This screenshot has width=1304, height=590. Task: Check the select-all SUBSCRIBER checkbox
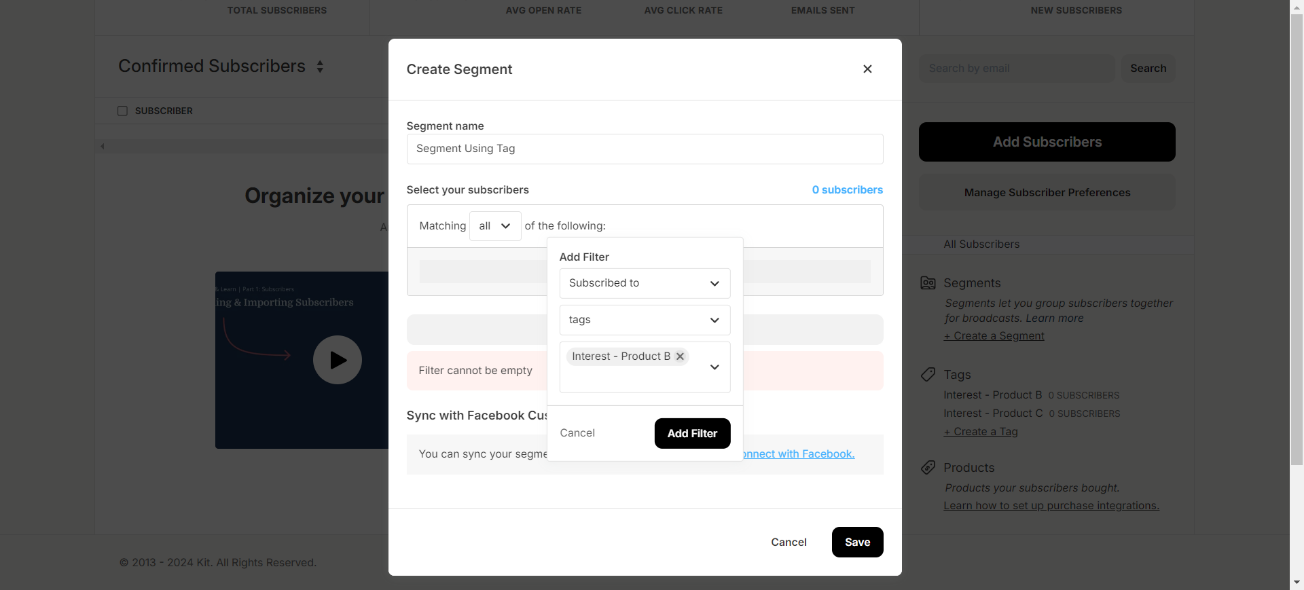tap(123, 111)
